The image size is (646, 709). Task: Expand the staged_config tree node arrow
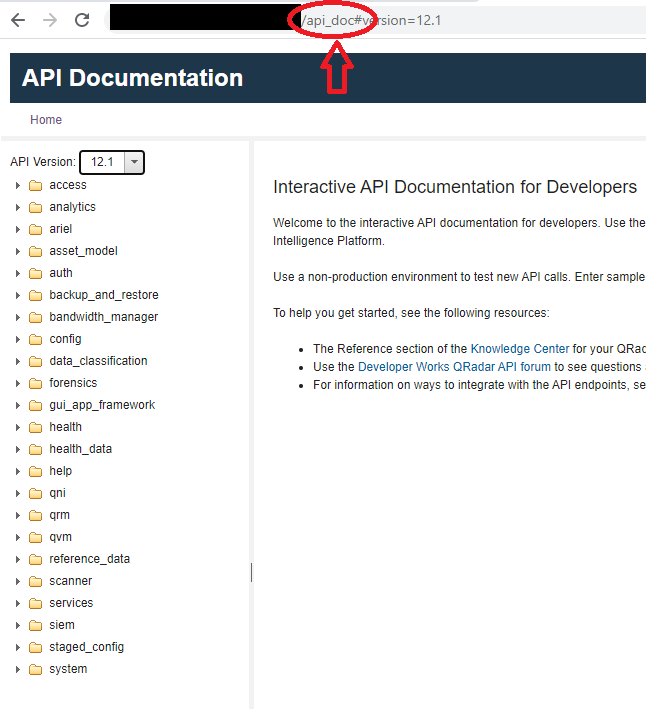[x=18, y=648]
